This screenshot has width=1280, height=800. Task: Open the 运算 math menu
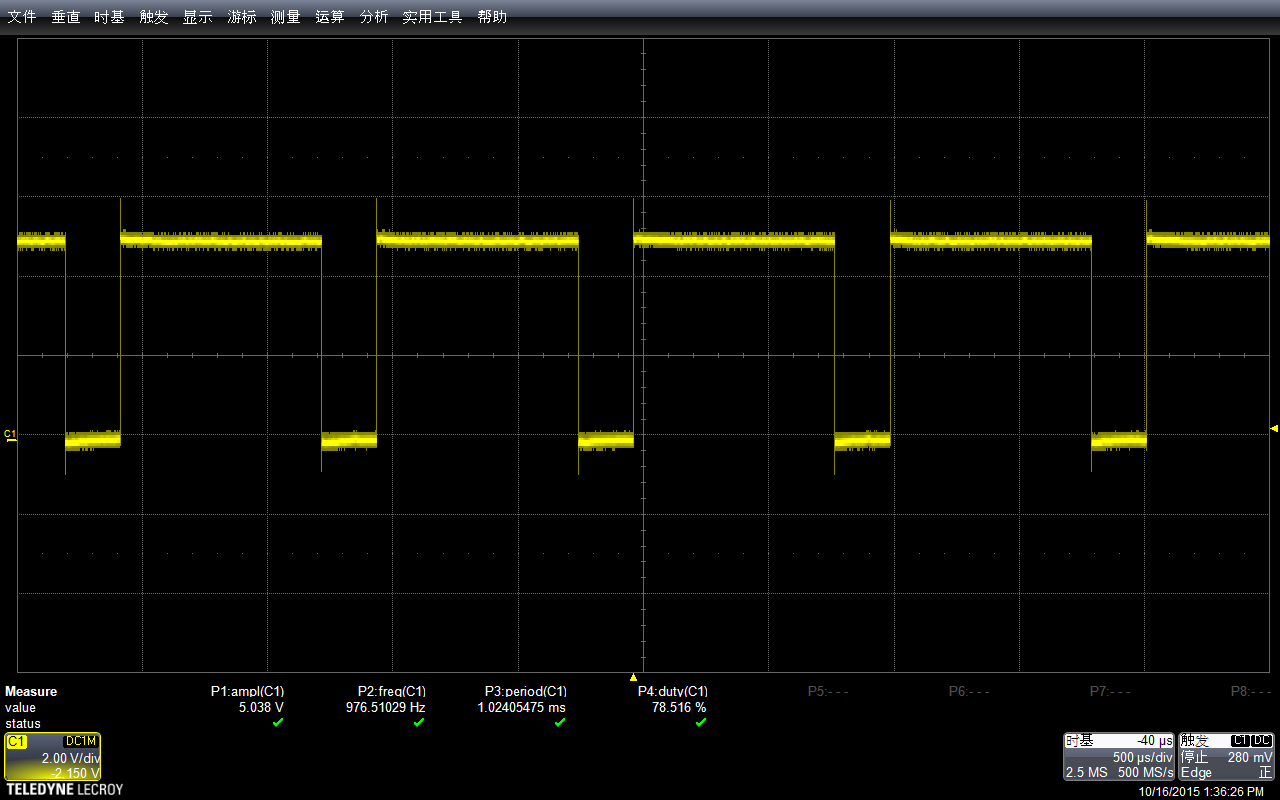click(x=329, y=16)
